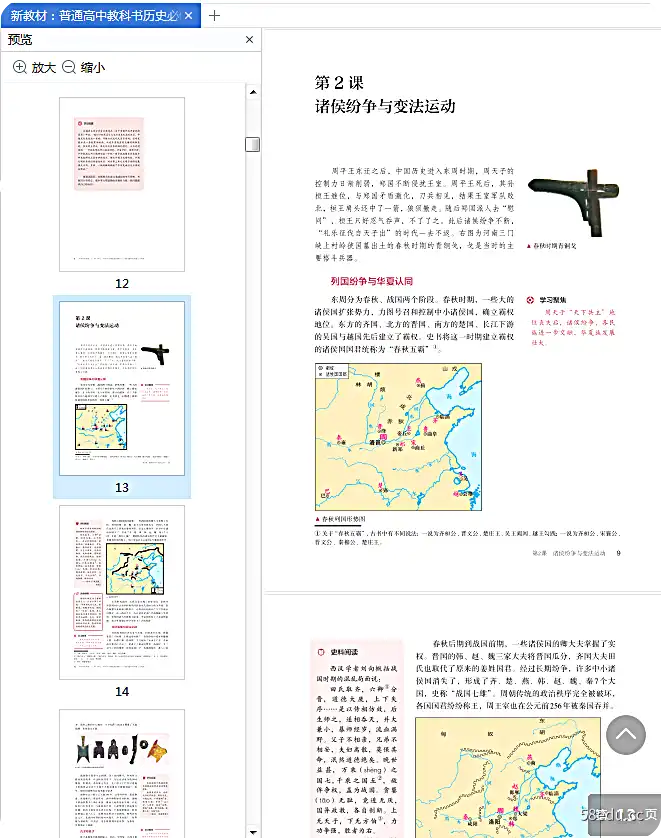Click the back-to-top round arrow button

[x=626, y=735]
